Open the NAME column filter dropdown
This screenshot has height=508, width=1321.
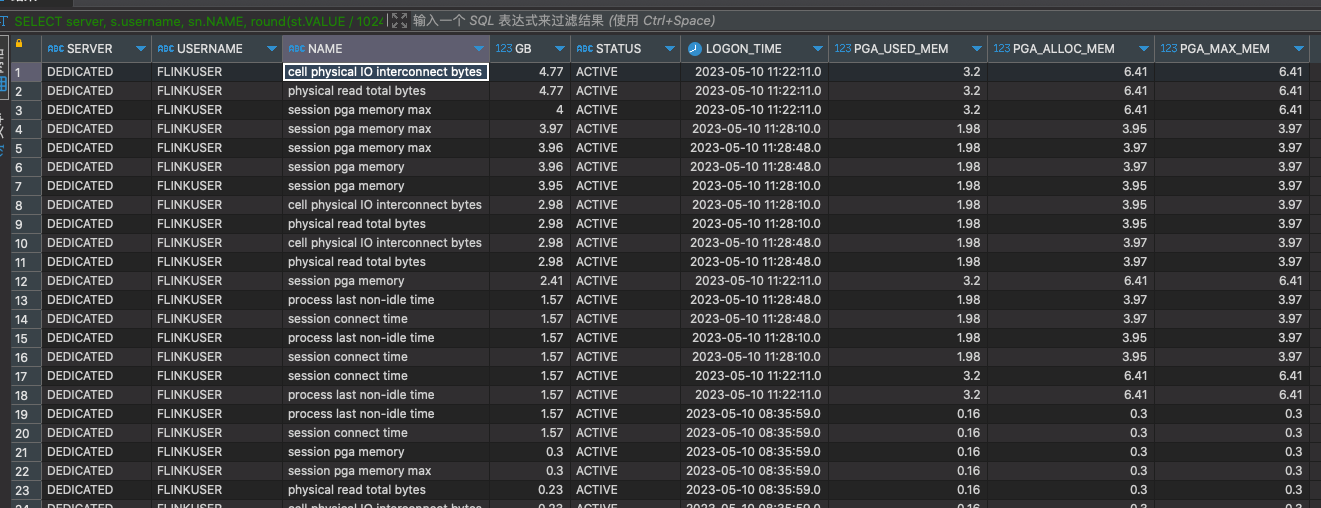pos(479,49)
